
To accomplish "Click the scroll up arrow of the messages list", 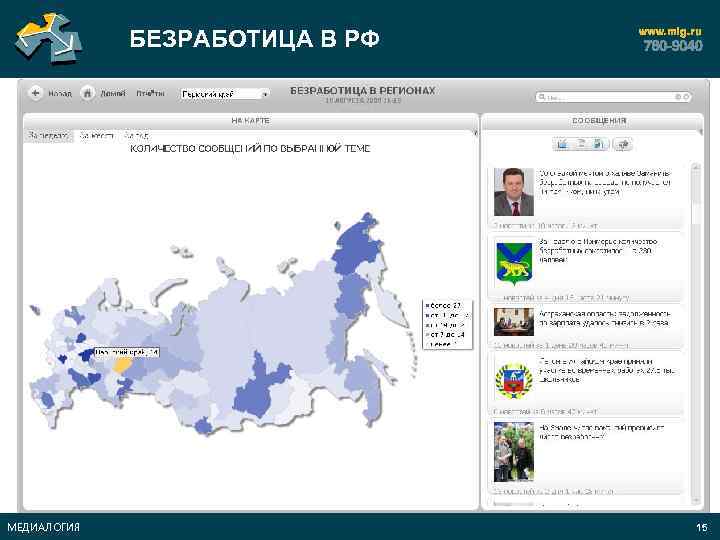I will [x=696, y=168].
